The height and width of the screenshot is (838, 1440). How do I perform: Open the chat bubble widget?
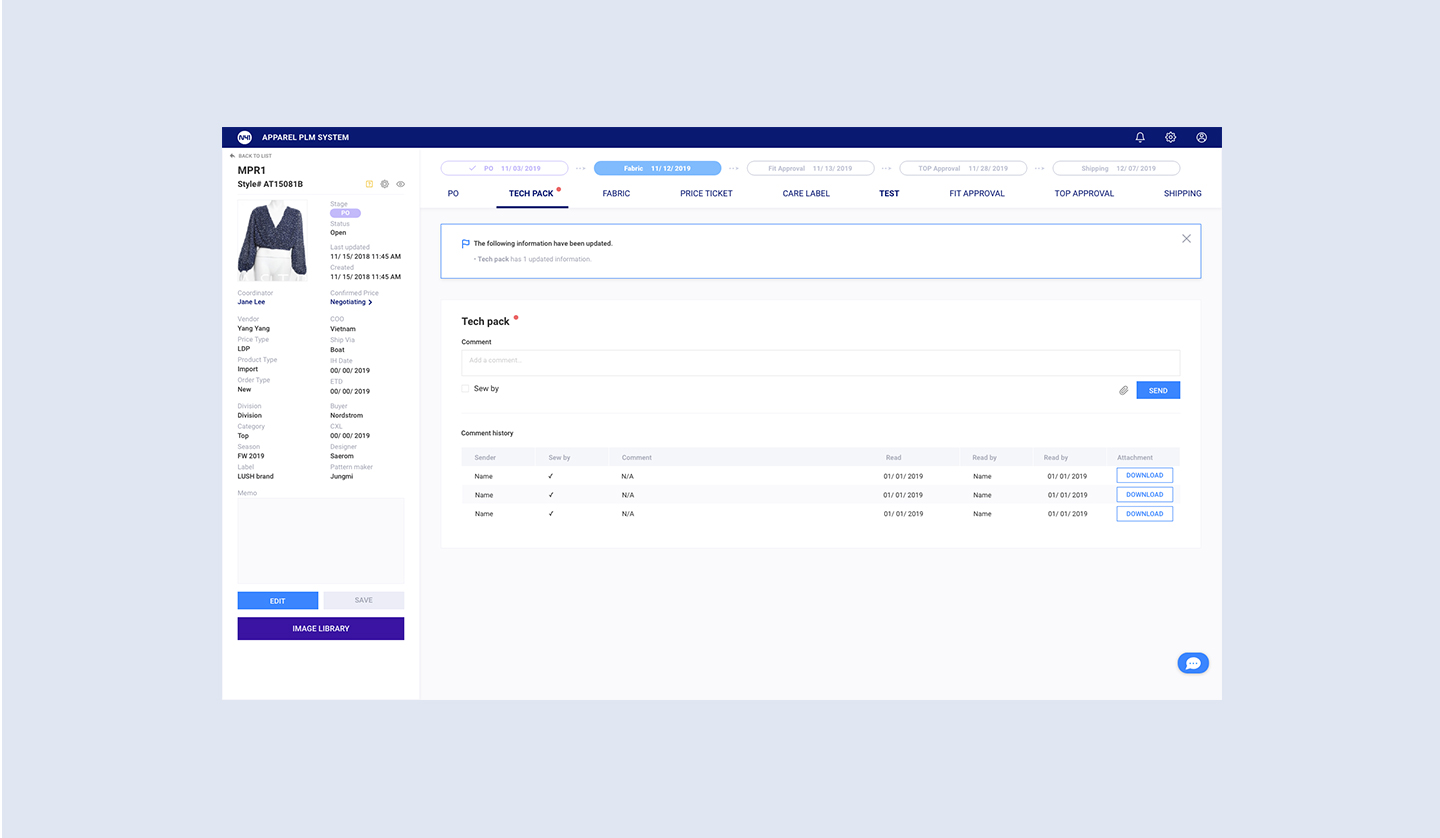coord(1193,663)
